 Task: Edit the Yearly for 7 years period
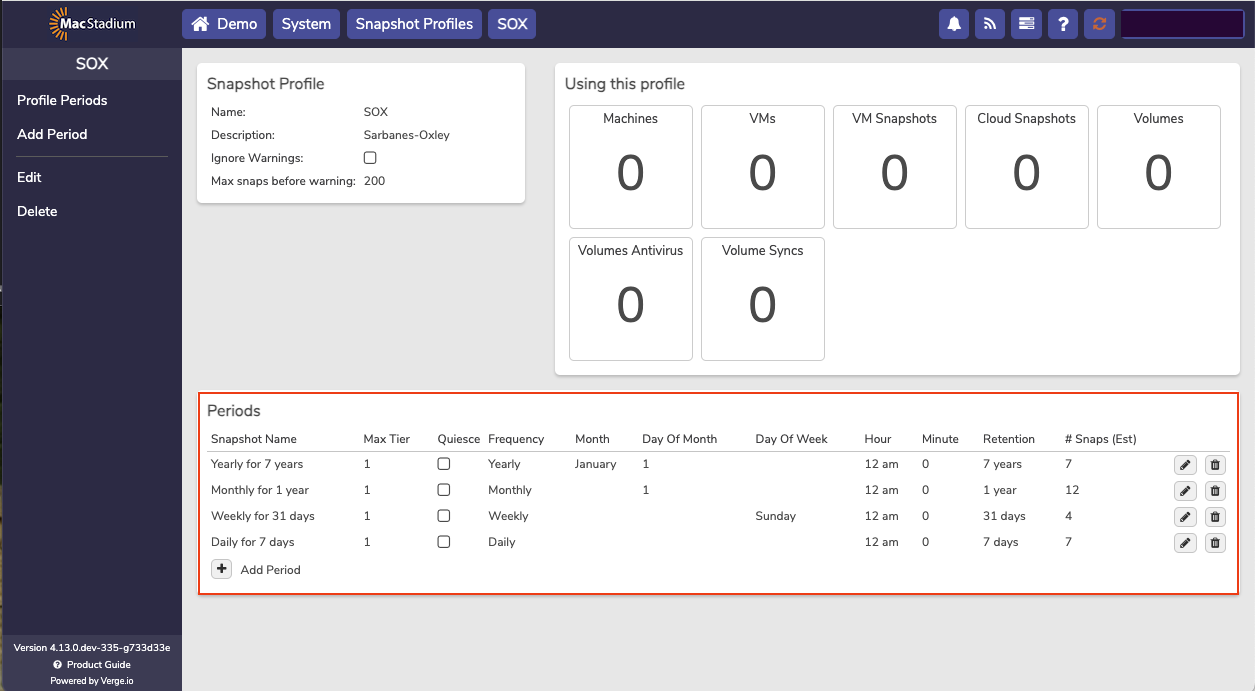pos(1185,464)
